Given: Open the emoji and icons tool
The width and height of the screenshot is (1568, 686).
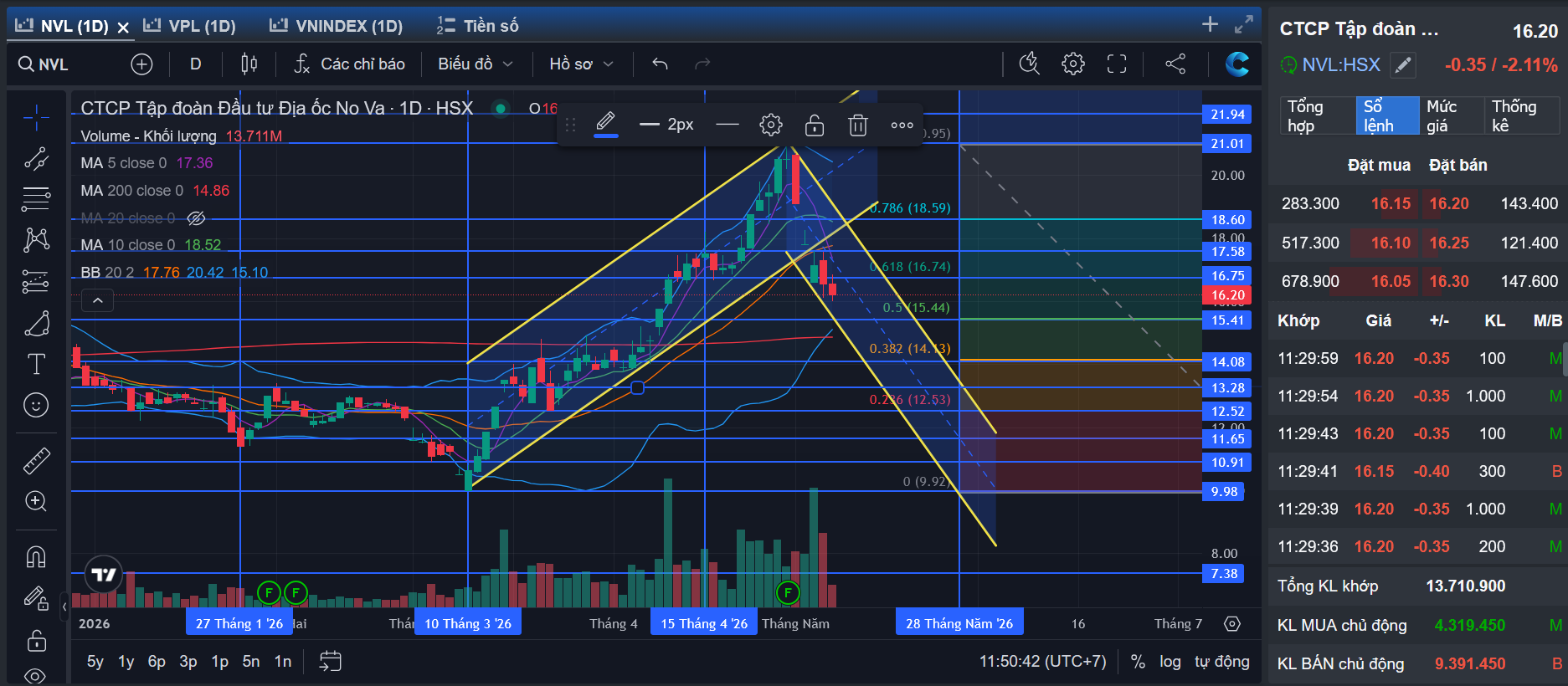Looking at the screenshot, I should (x=36, y=406).
